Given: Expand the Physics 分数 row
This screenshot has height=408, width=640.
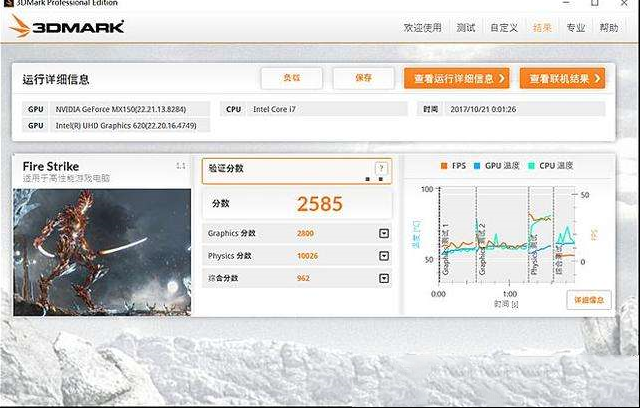Looking at the screenshot, I should point(384,256).
